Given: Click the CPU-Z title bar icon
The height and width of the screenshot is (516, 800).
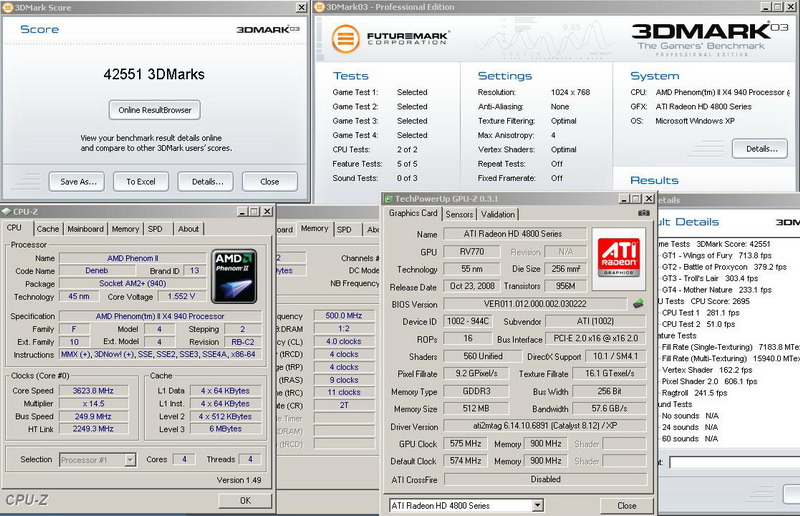Looking at the screenshot, I should (x=7, y=211).
